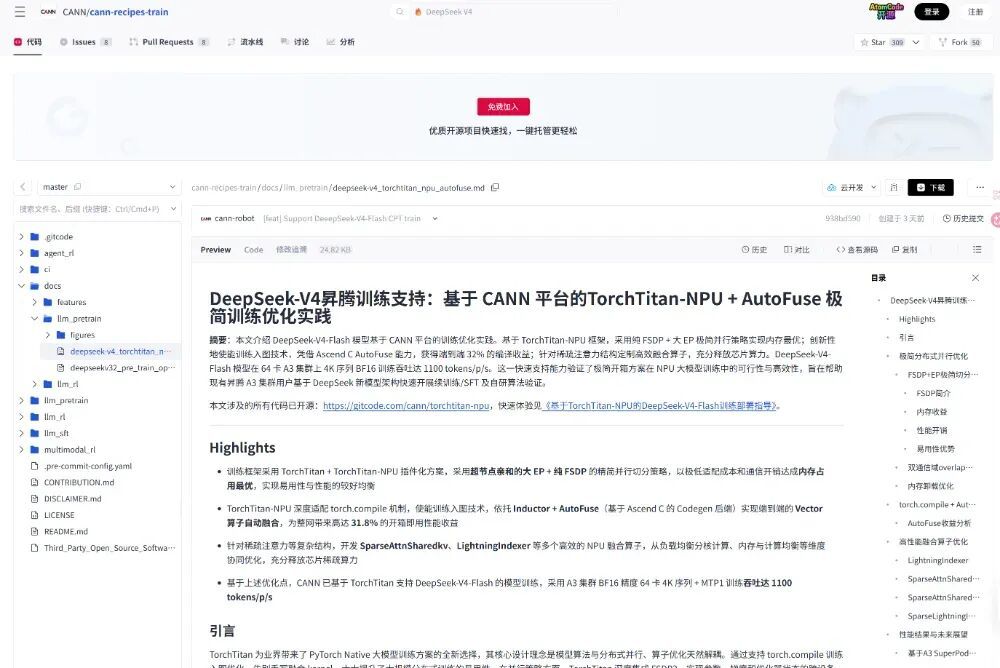This screenshot has width=1000, height=668.
Task: Click 历史 history in file toolbar
Action: pos(754,249)
